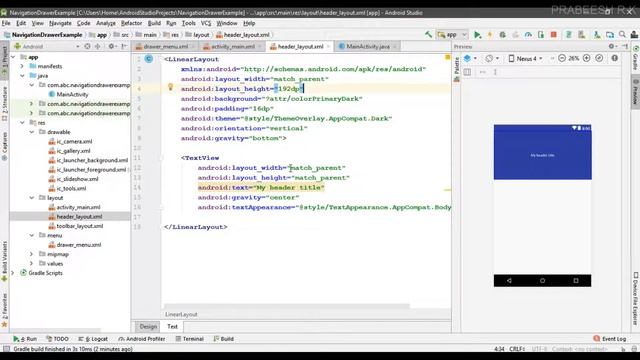Open the Android Profiler button
Screen dimensions: 640x360
point(142,339)
